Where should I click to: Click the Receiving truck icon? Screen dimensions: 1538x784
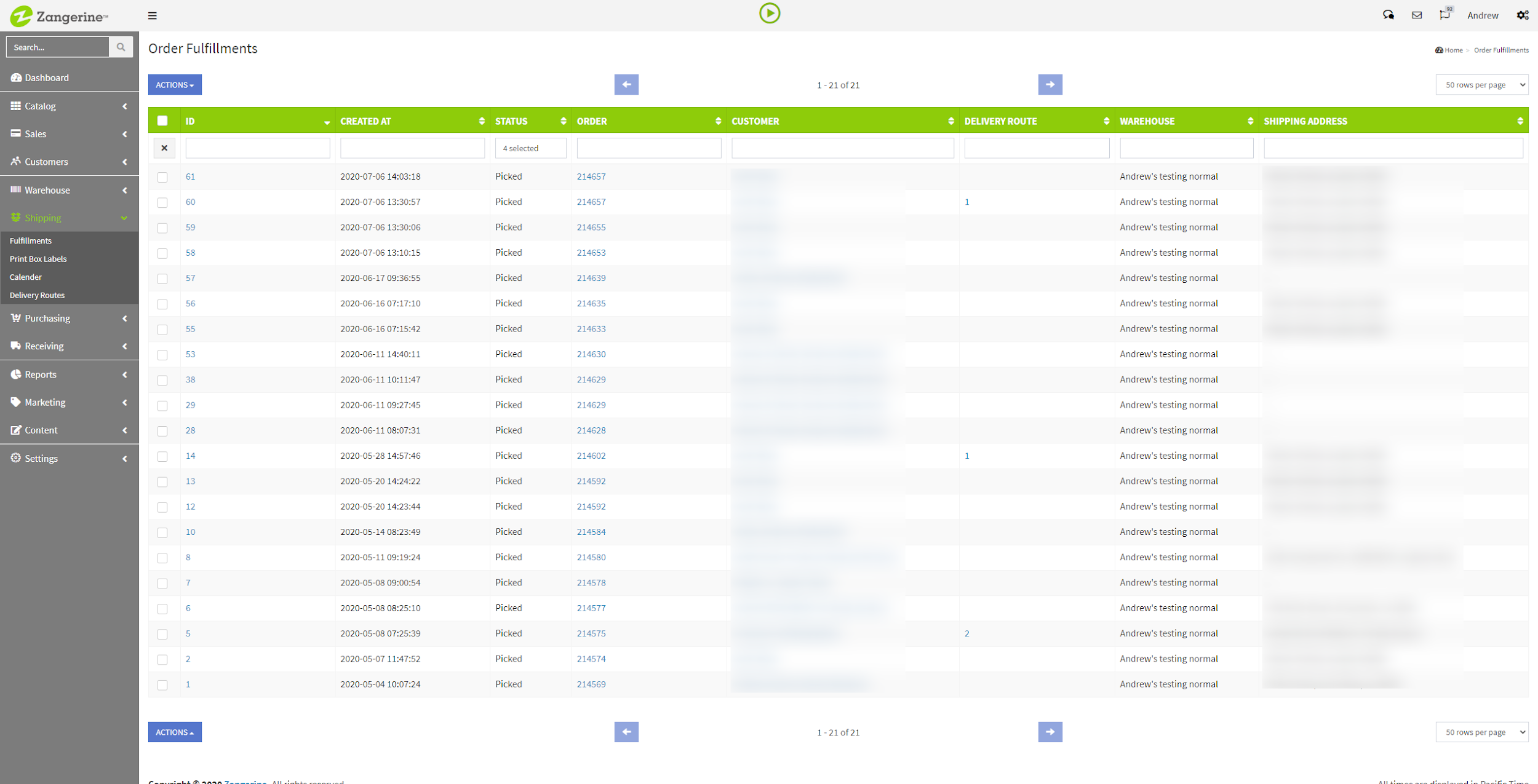(x=16, y=346)
